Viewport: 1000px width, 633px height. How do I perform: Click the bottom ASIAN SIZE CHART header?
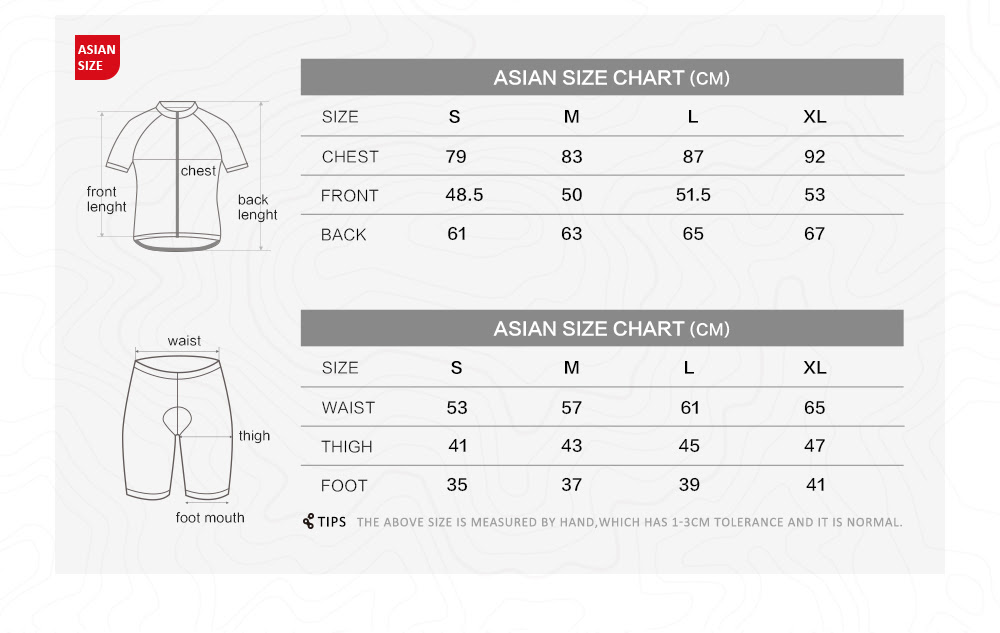click(602, 328)
